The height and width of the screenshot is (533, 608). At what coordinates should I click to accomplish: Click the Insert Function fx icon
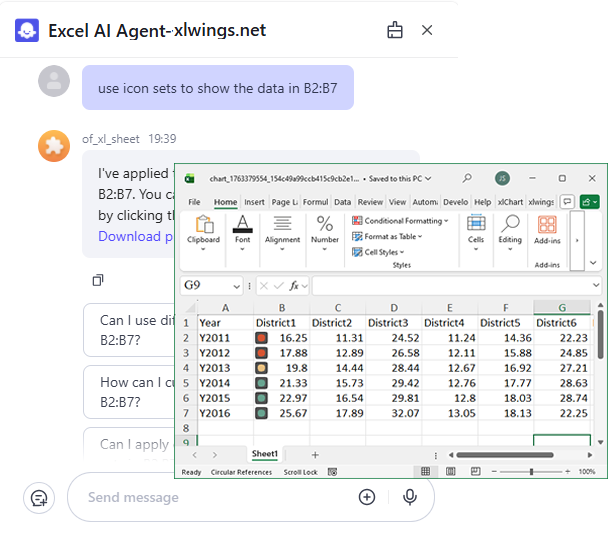pyautogui.click(x=294, y=286)
